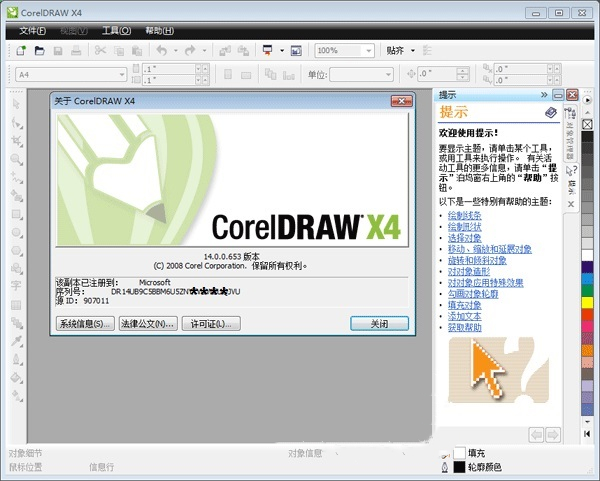The image size is (600, 481).
Task: Click the help book icon in Hints panel
Action: [x=551, y=112]
